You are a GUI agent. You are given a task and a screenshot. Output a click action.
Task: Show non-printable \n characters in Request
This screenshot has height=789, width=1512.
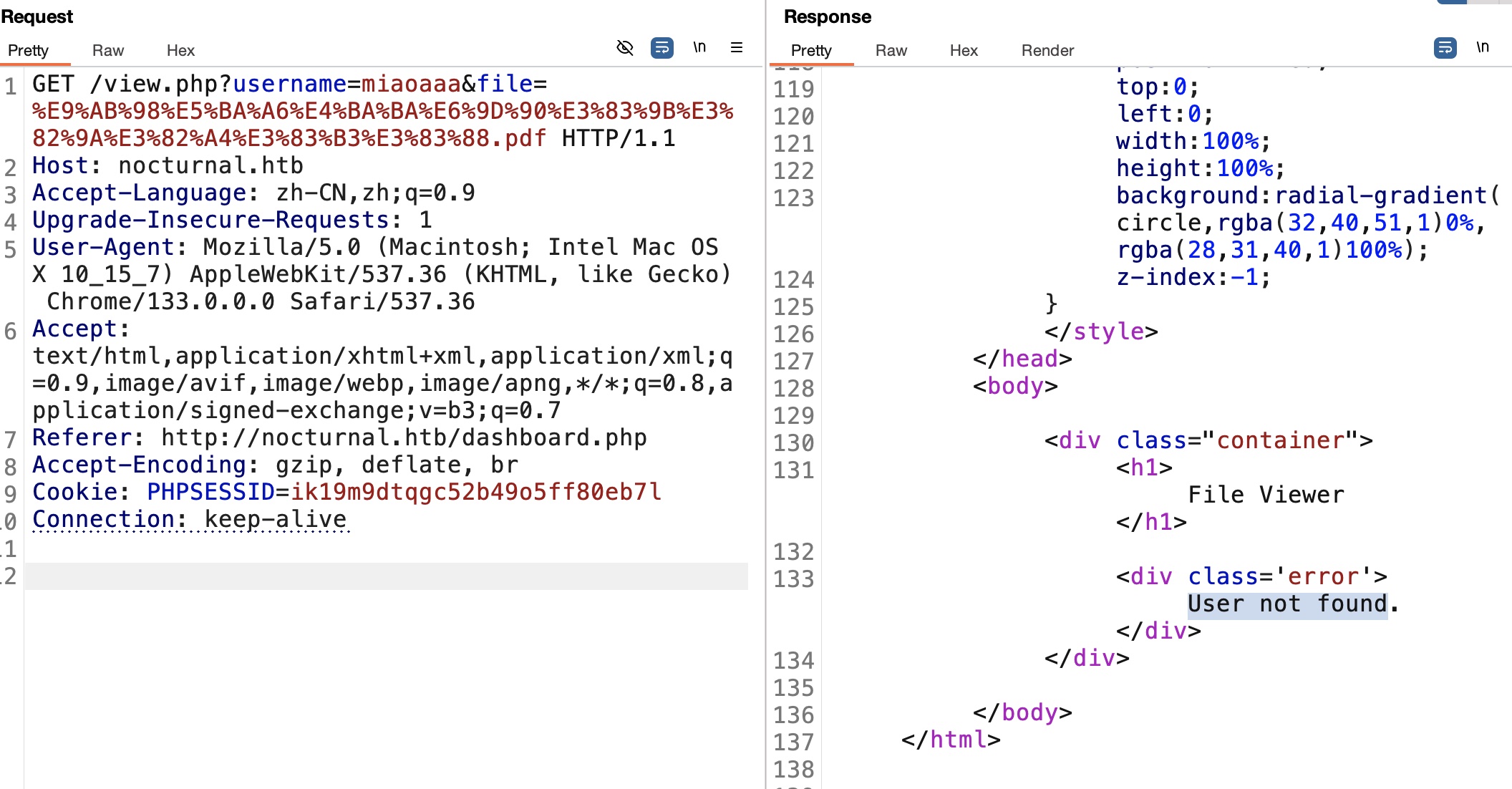(699, 48)
